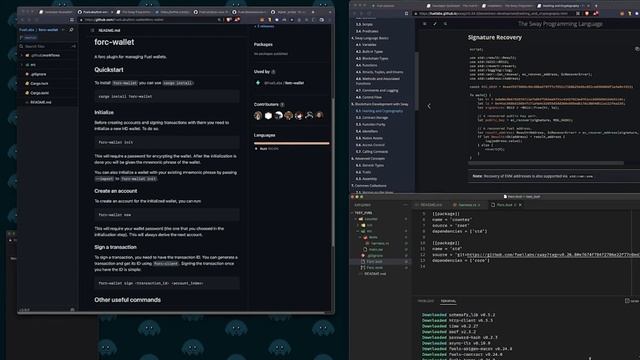Image resolution: width=640 pixels, height=360 pixels.
Task: Close the Forc.lock editor tab
Action: coord(520,205)
